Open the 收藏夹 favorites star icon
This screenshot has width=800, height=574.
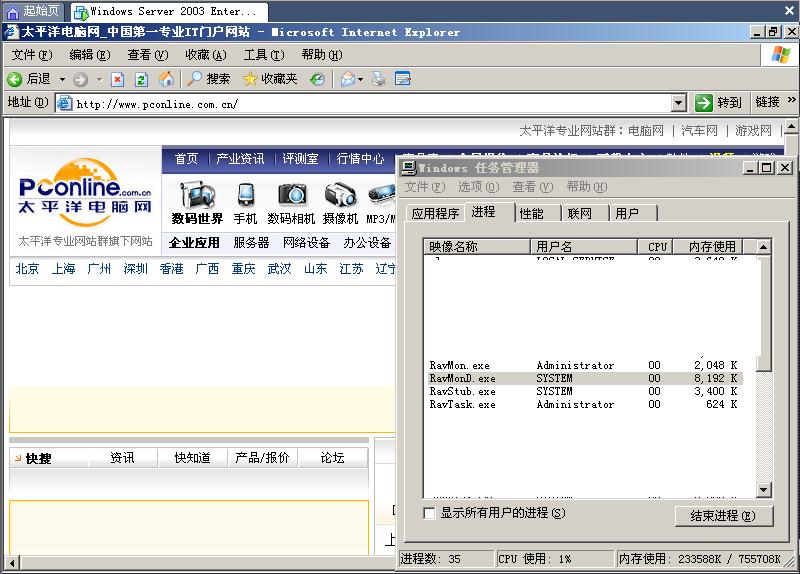[250, 79]
